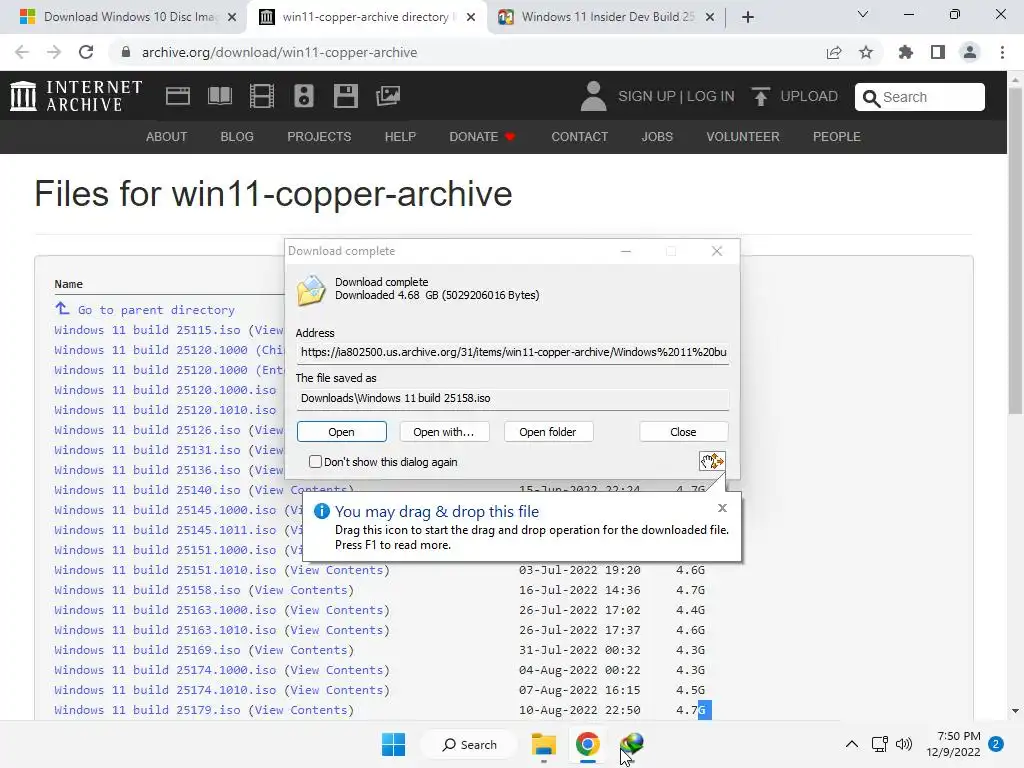Click the browser back arrow
Screen dimensions: 1024x768
click(x=22, y=52)
